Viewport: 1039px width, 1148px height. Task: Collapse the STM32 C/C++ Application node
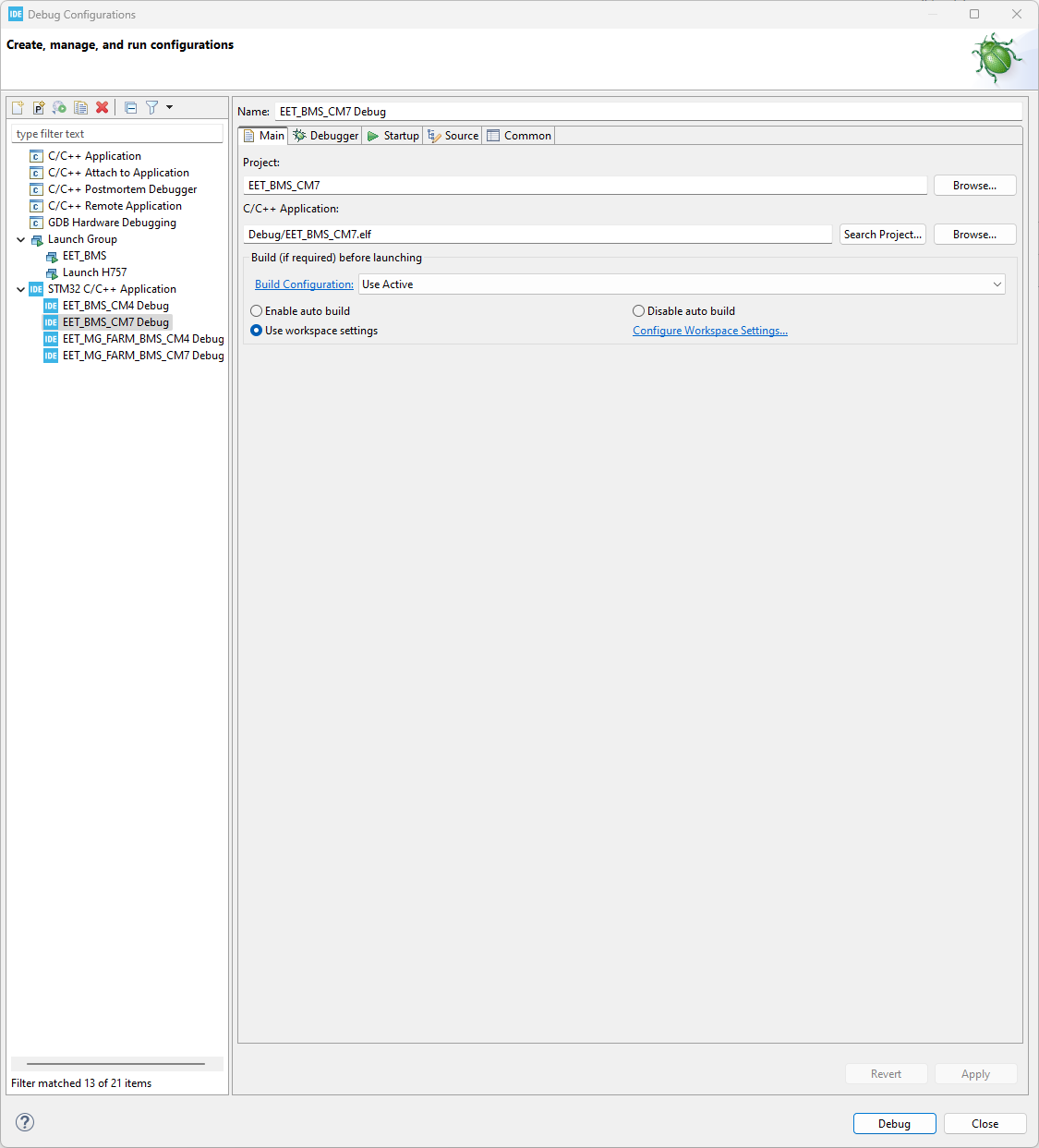(20, 289)
